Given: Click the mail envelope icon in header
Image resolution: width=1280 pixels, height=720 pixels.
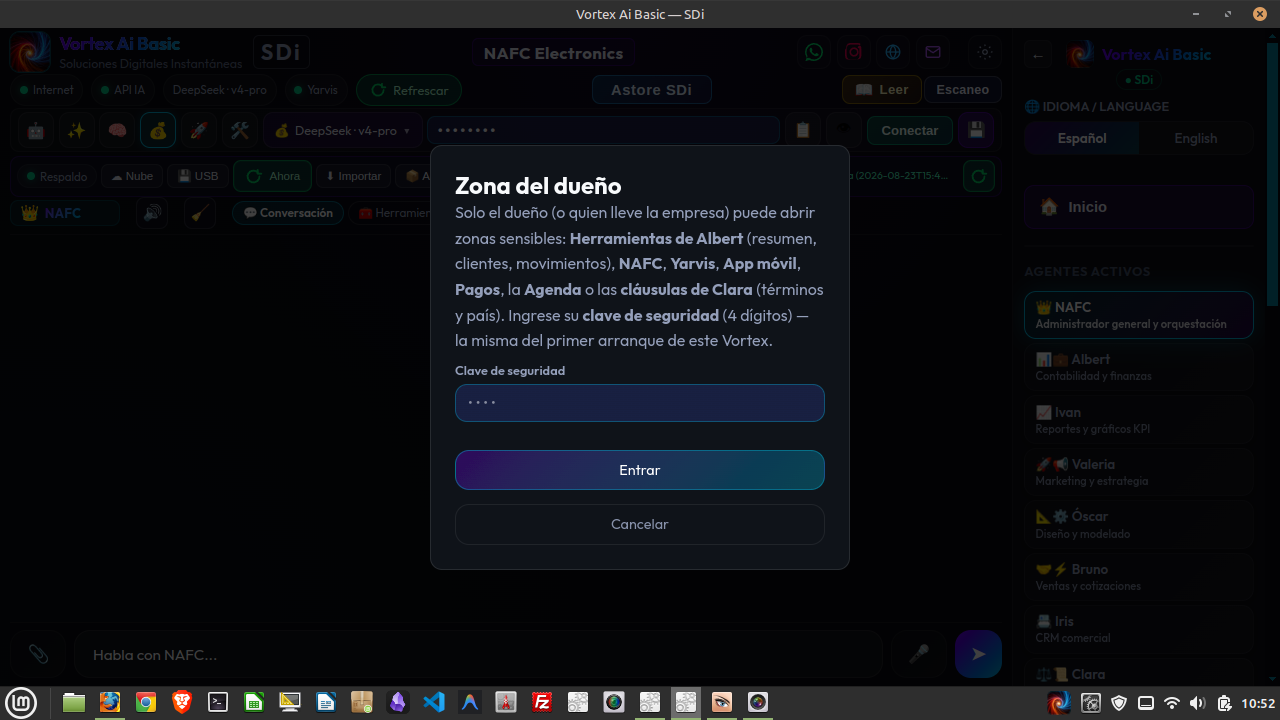Looking at the screenshot, I should (932, 52).
